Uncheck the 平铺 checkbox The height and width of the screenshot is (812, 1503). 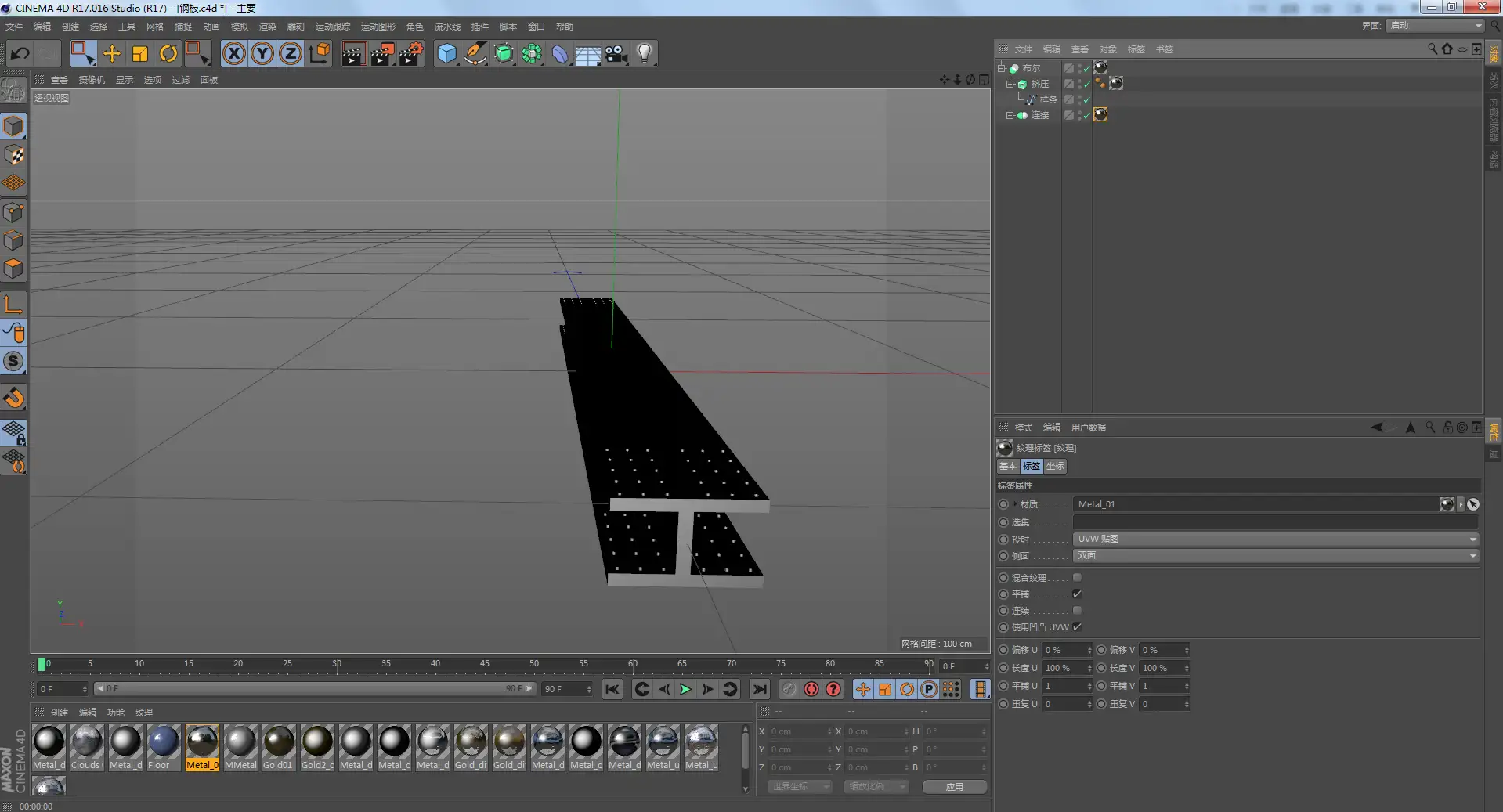click(1077, 594)
